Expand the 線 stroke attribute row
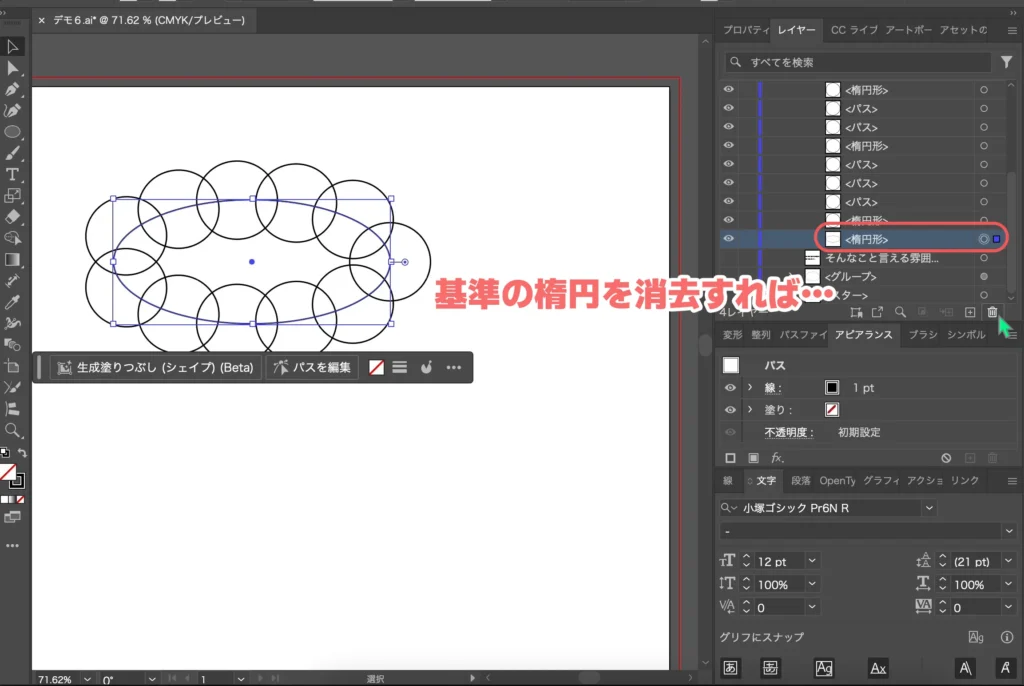 [x=749, y=388]
